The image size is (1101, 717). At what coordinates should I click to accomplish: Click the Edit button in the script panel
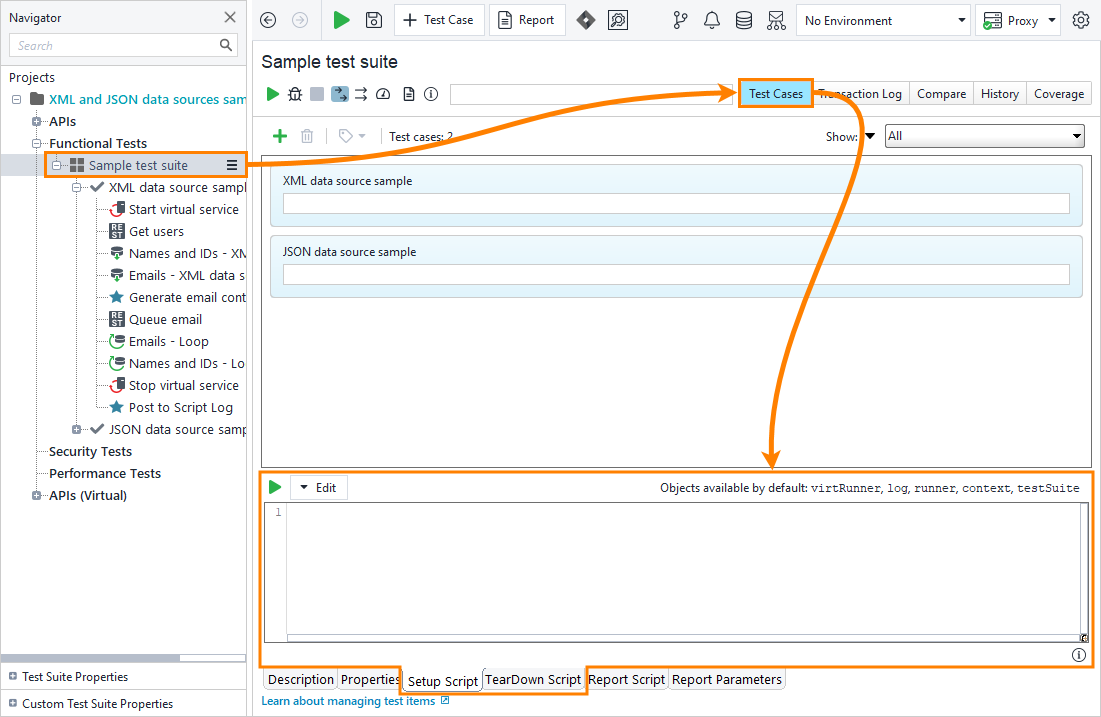tap(320, 487)
